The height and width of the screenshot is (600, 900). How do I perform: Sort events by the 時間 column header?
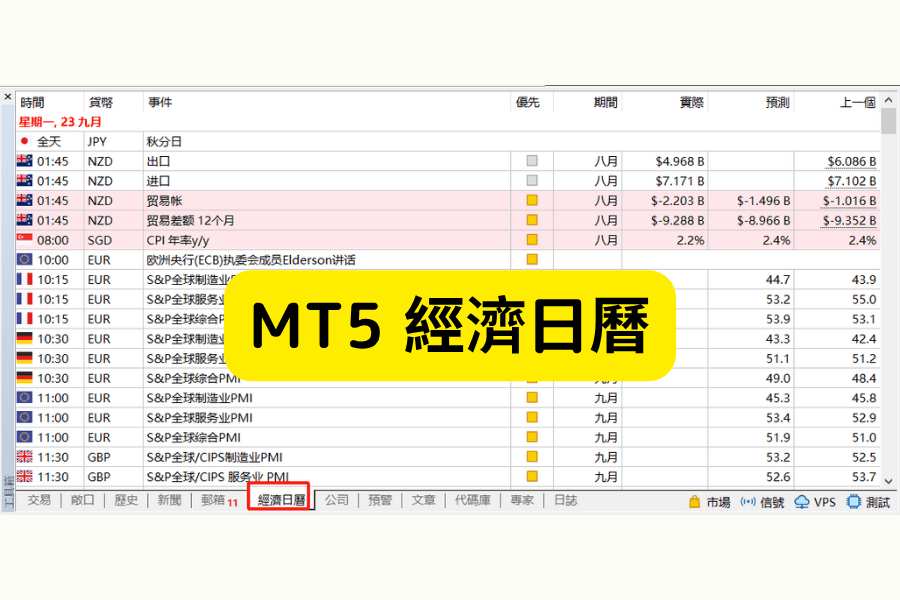tap(35, 101)
